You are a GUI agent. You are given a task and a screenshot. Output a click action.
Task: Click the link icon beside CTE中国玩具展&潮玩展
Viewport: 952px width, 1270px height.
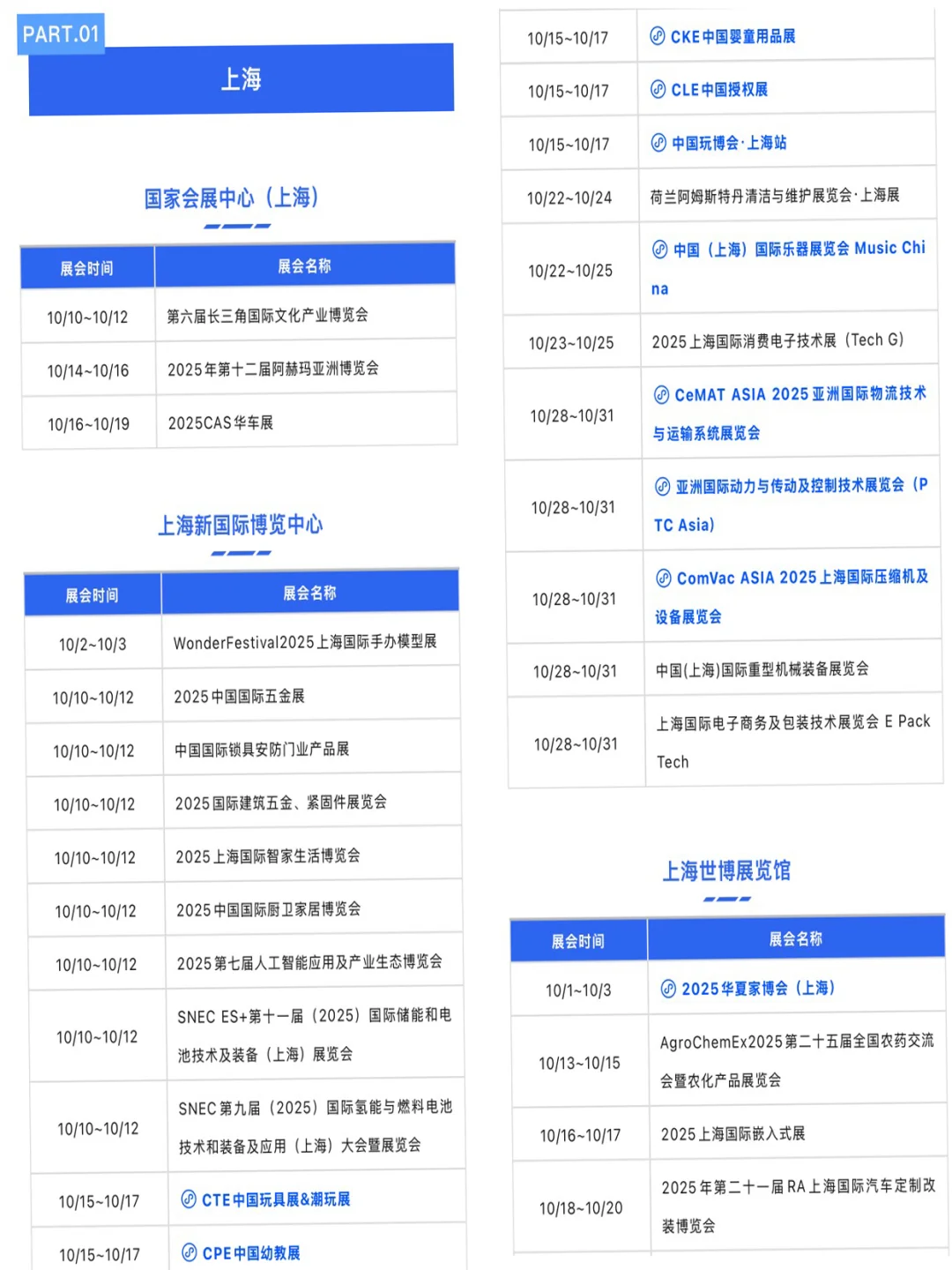point(189,1198)
